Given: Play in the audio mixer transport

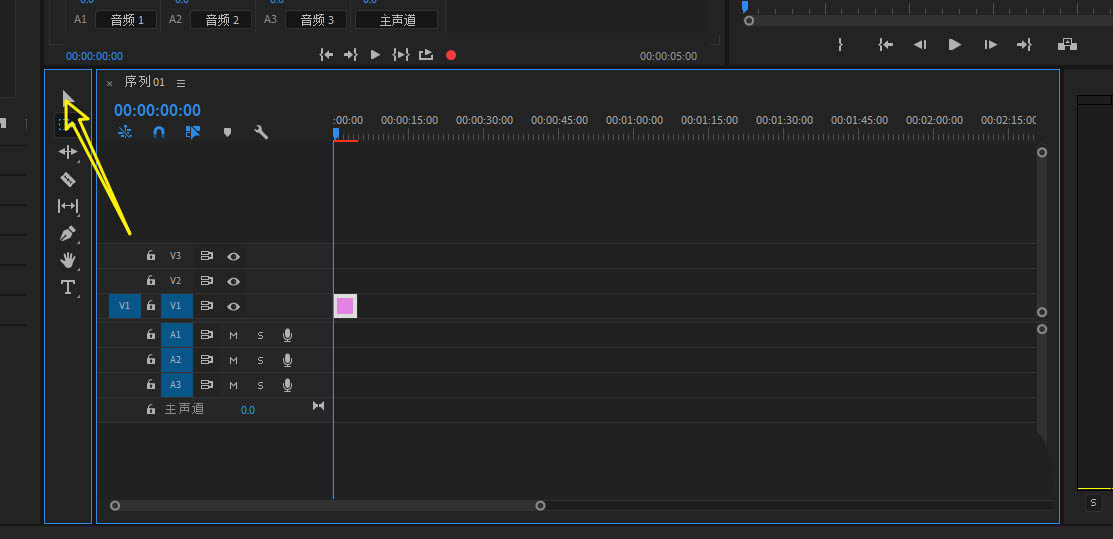Looking at the screenshot, I should (x=375, y=55).
